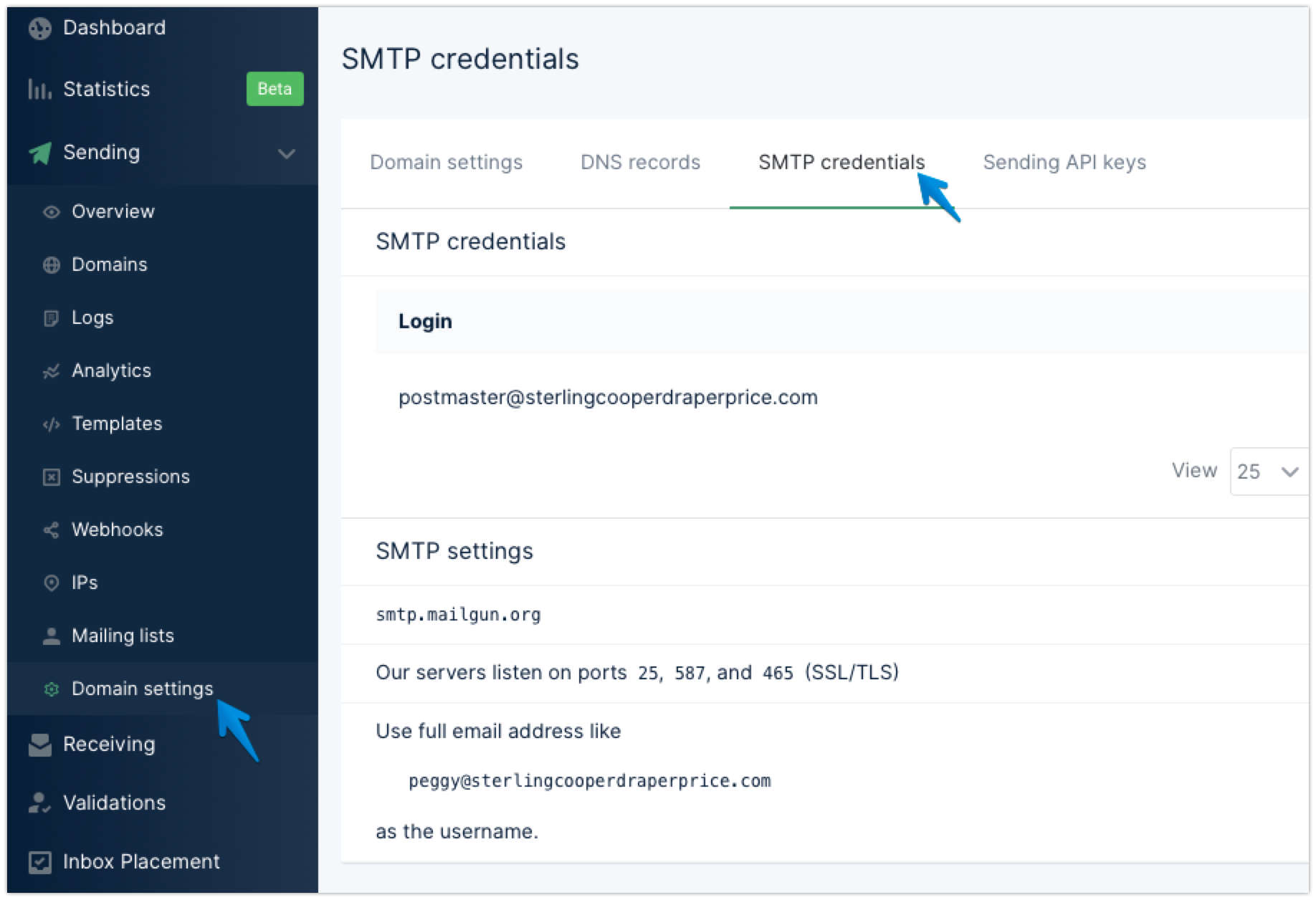The image size is (1316, 900).
Task: Click the Domains globe icon
Action: click(x=52, y=265)
